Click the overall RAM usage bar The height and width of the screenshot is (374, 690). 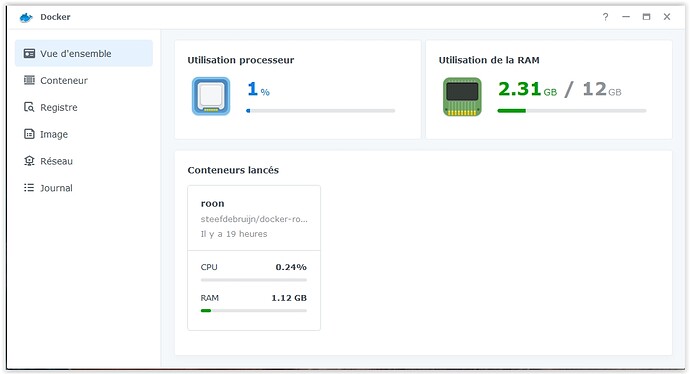pos(572,111)
